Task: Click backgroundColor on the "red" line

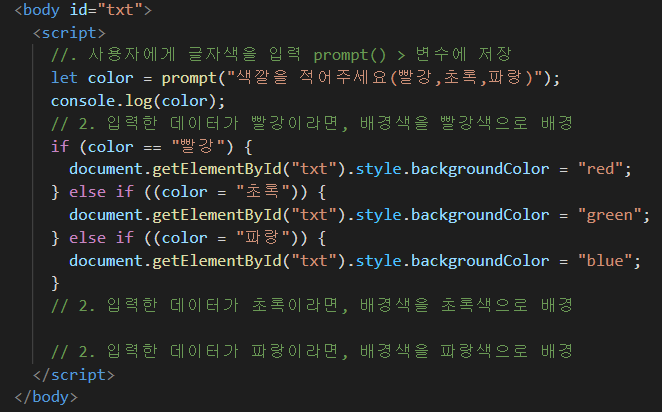Action: click(x=480, y=170)
